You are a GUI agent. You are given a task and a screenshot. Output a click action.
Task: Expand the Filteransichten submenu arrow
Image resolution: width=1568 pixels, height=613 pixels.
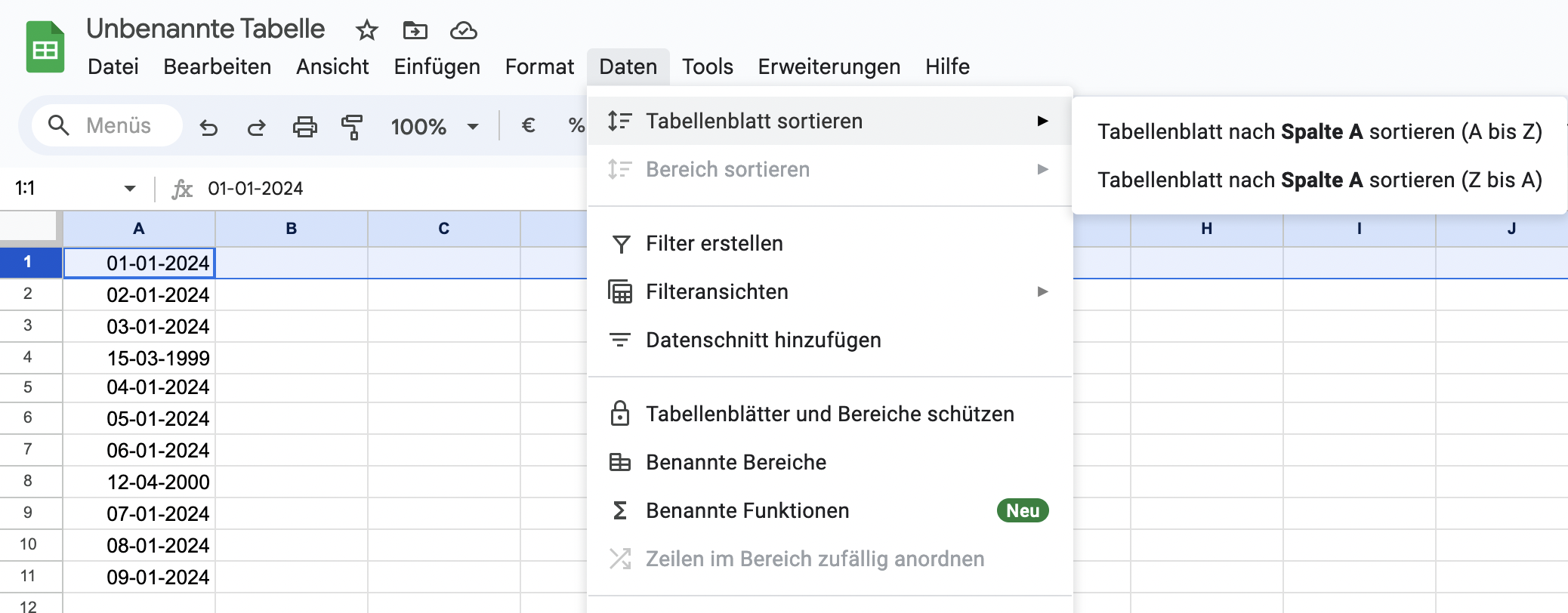click(x=1043, y=291)
